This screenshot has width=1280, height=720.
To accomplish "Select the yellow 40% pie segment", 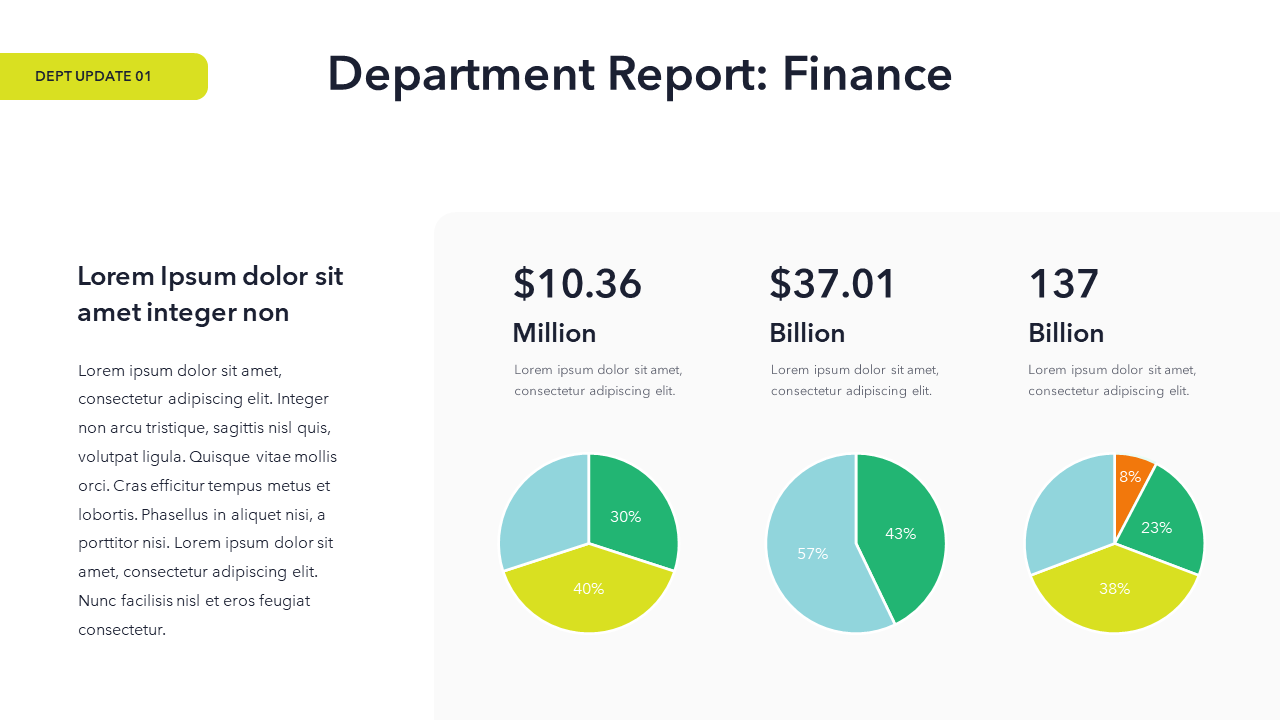I will coord(589,589).
